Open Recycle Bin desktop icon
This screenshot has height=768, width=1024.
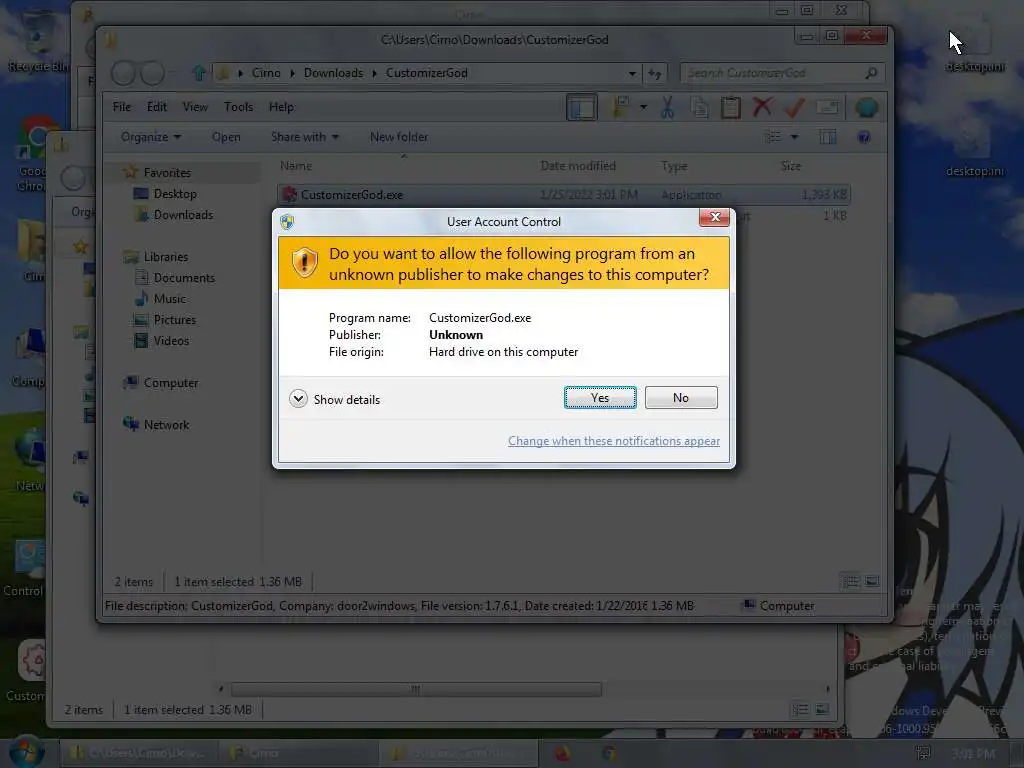[38, 42]
